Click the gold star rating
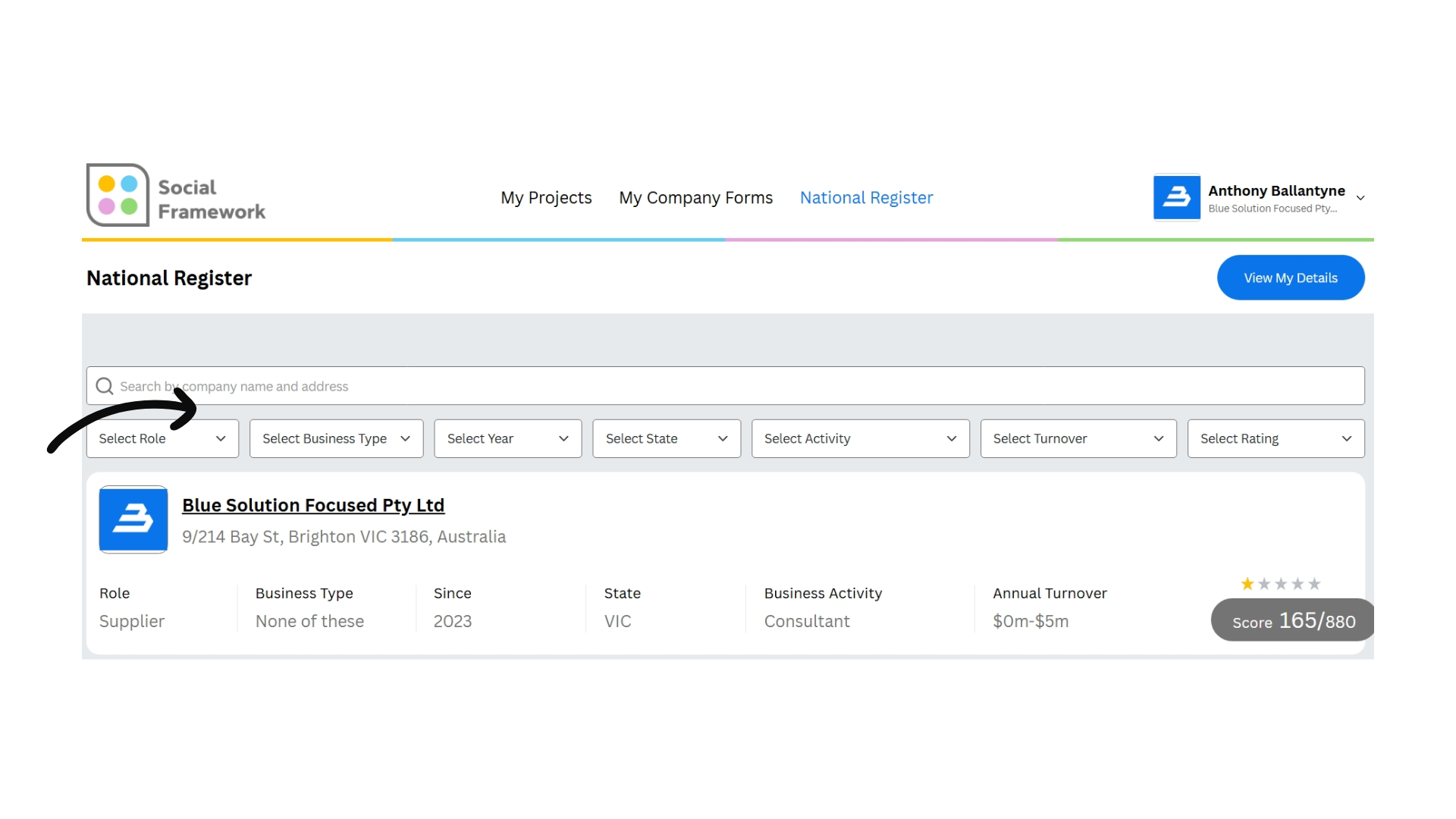Image resolution: width=1456 pixels, height=819 pixels. [x=1247, y=584]
